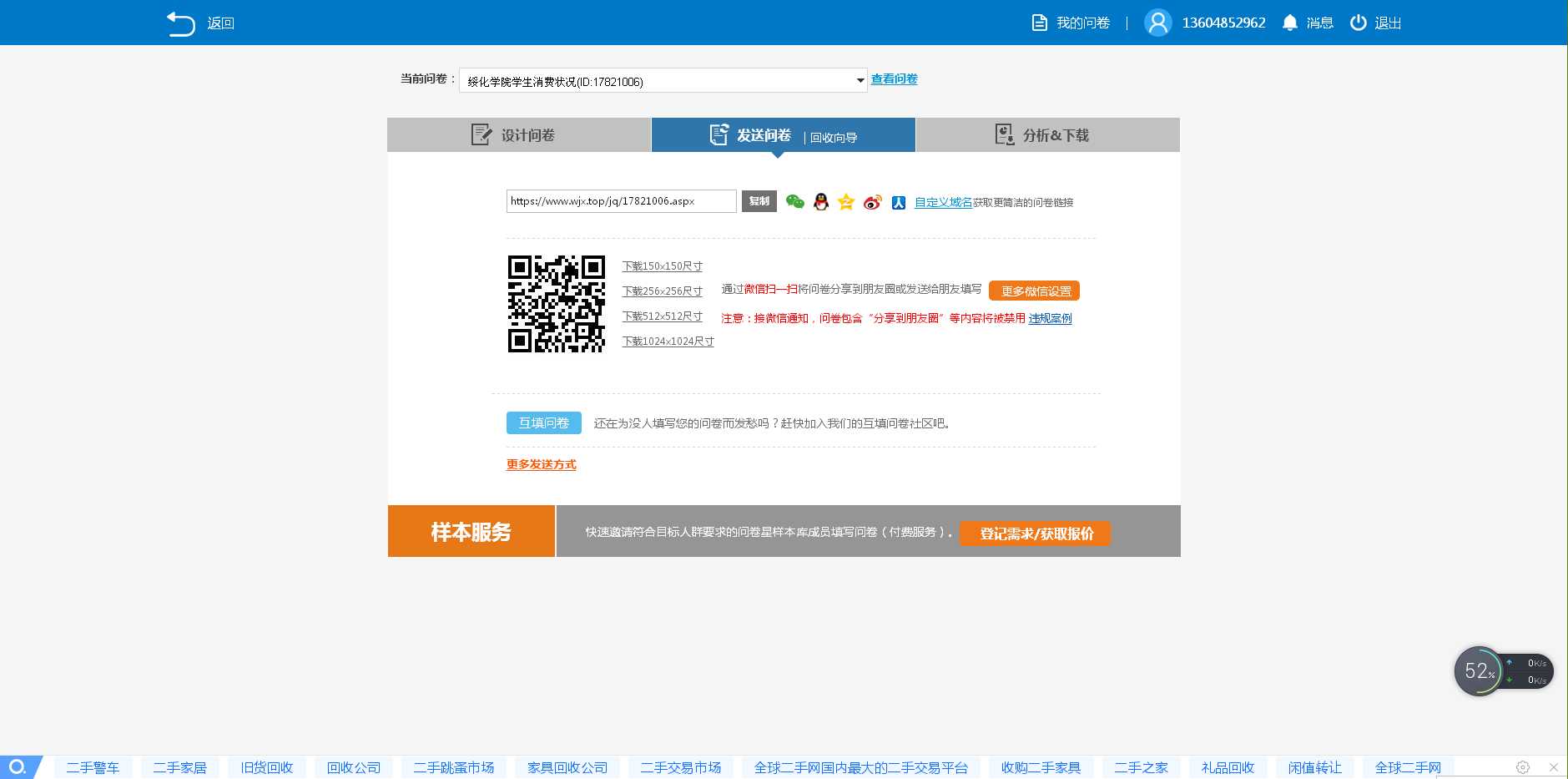Click the 查看问卷 link
The image size is (1568, 779).
[894, 79]
